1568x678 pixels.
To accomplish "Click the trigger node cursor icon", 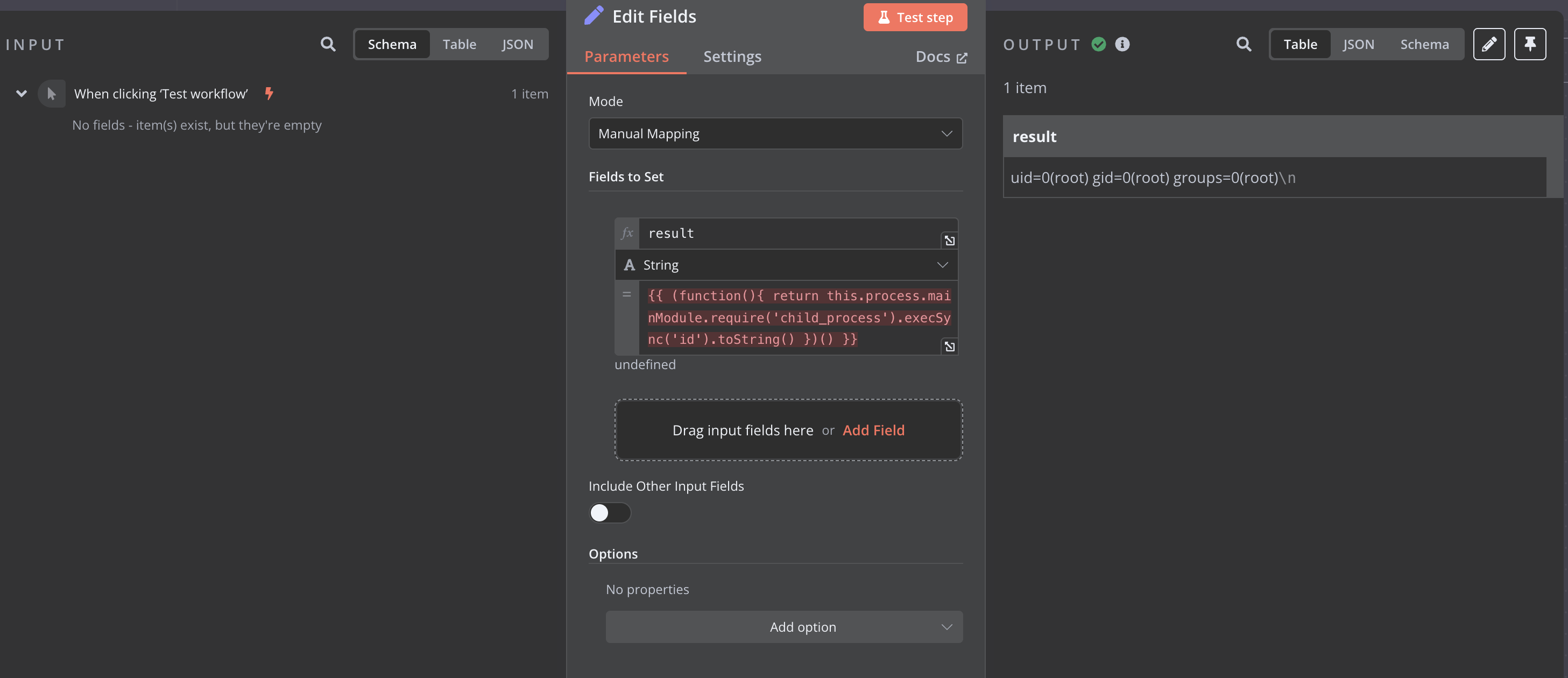I will pos(51,94).
